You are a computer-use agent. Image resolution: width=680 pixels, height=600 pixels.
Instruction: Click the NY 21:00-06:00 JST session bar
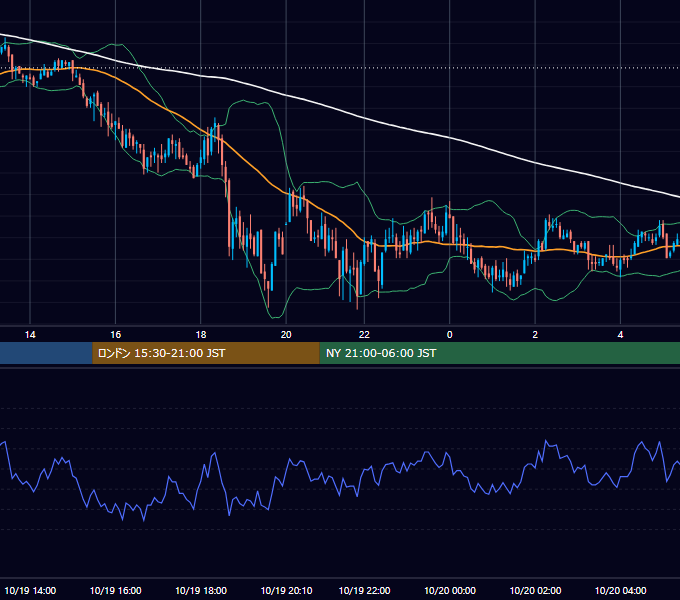point(500,353)
